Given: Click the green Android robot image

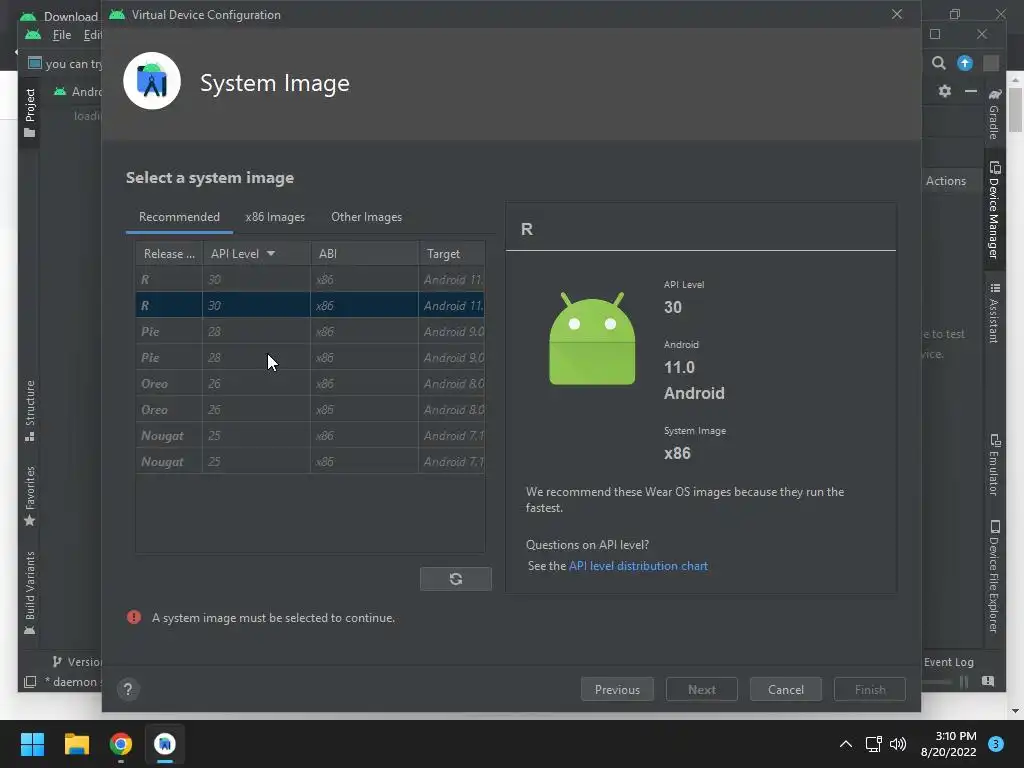Looking at the screenshot, I should coord(592,339).
